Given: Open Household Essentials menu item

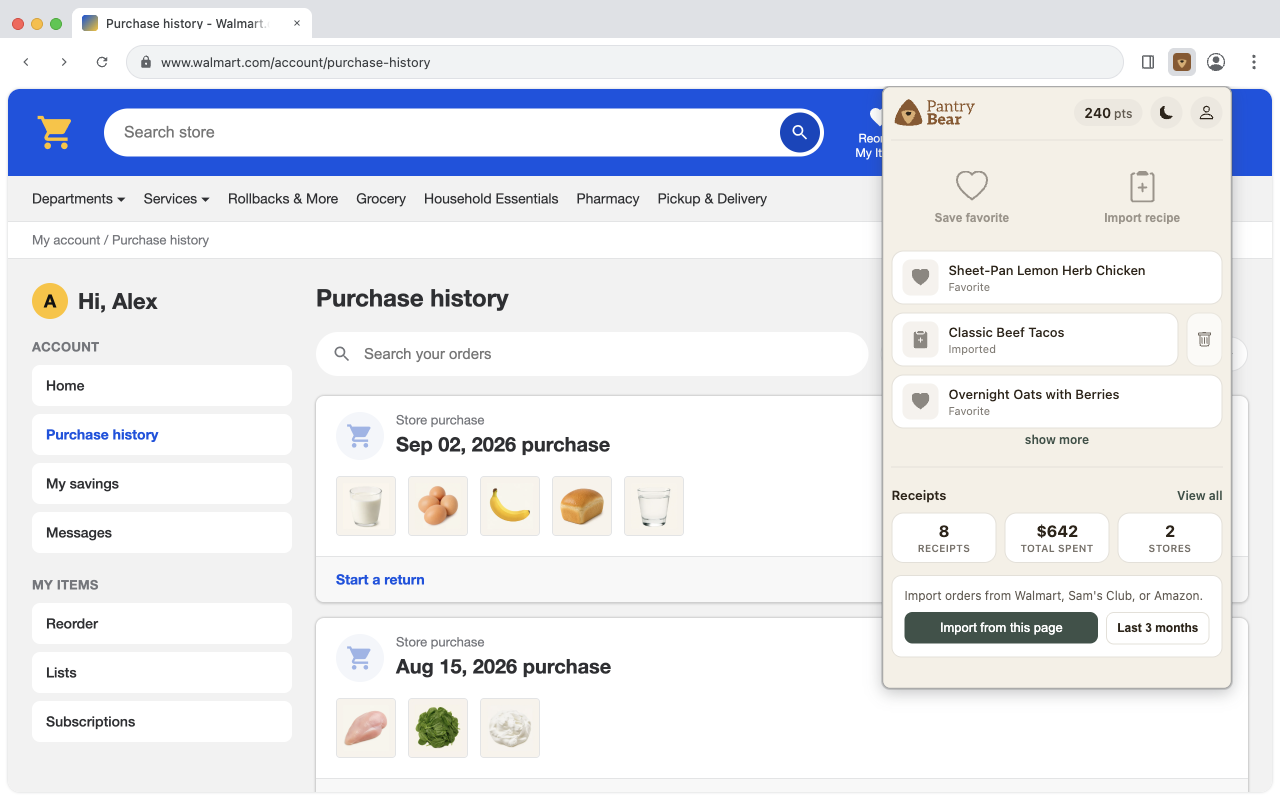Looking at the screenshot, I should (x=491, y=199).
